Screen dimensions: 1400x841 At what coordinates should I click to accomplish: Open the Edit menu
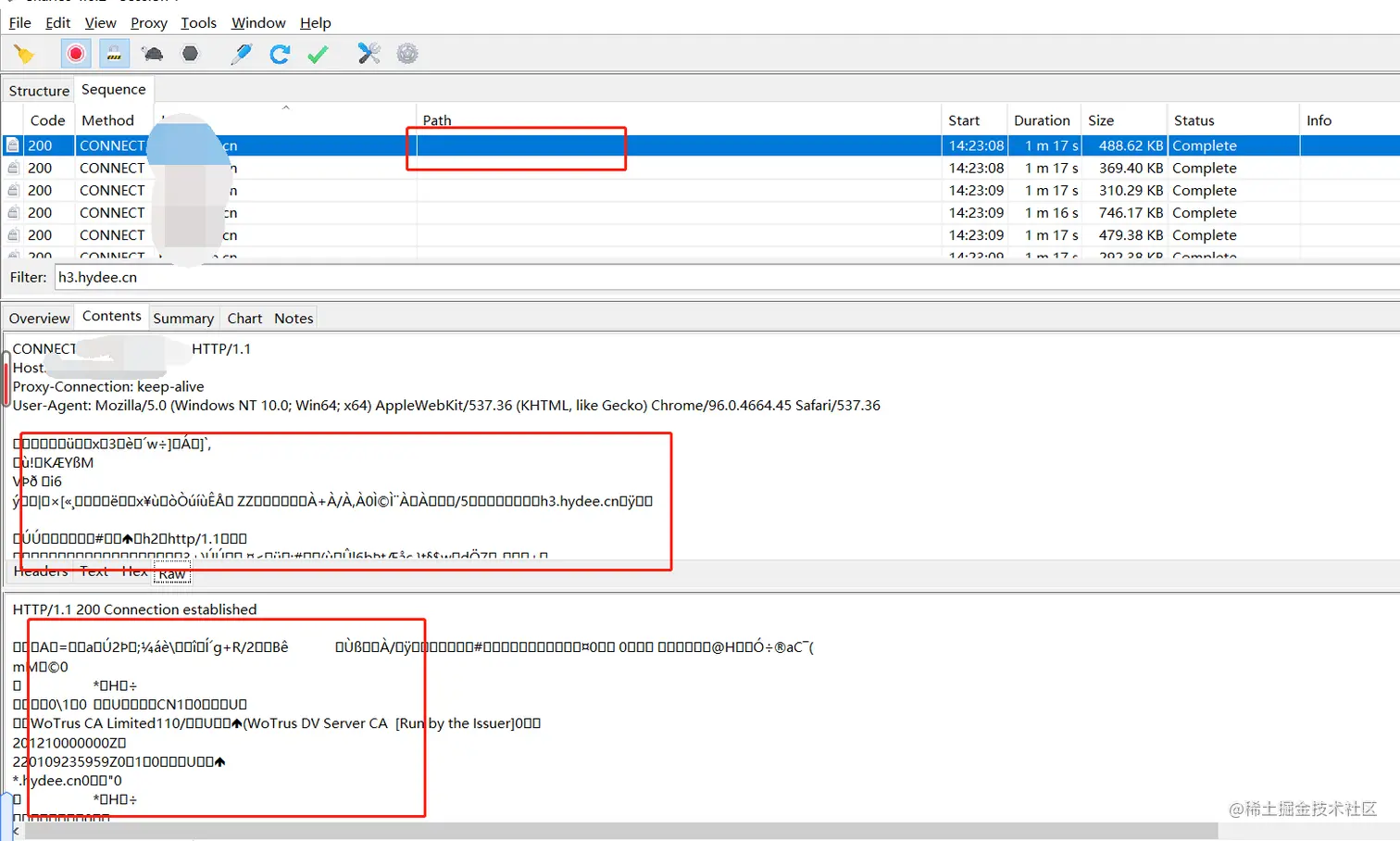[57, 22]
